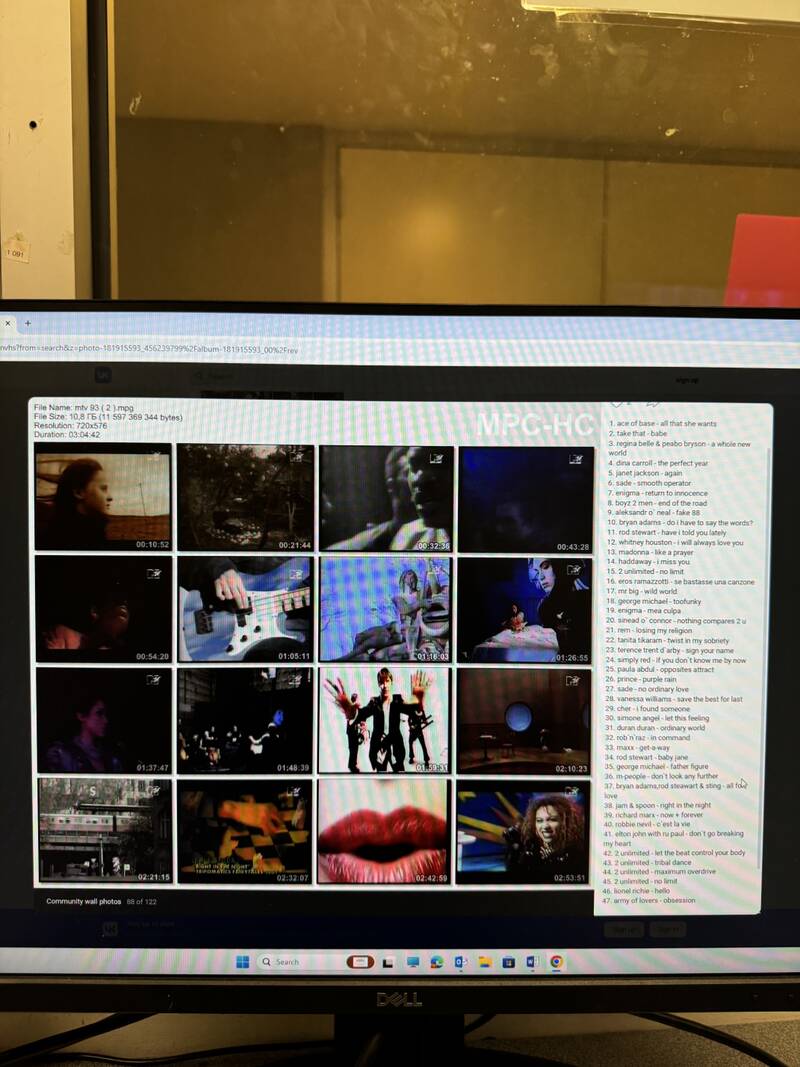Click the frame thumbnail at 01:26:55
The image size is (800, 1067).
pos(524,610)
